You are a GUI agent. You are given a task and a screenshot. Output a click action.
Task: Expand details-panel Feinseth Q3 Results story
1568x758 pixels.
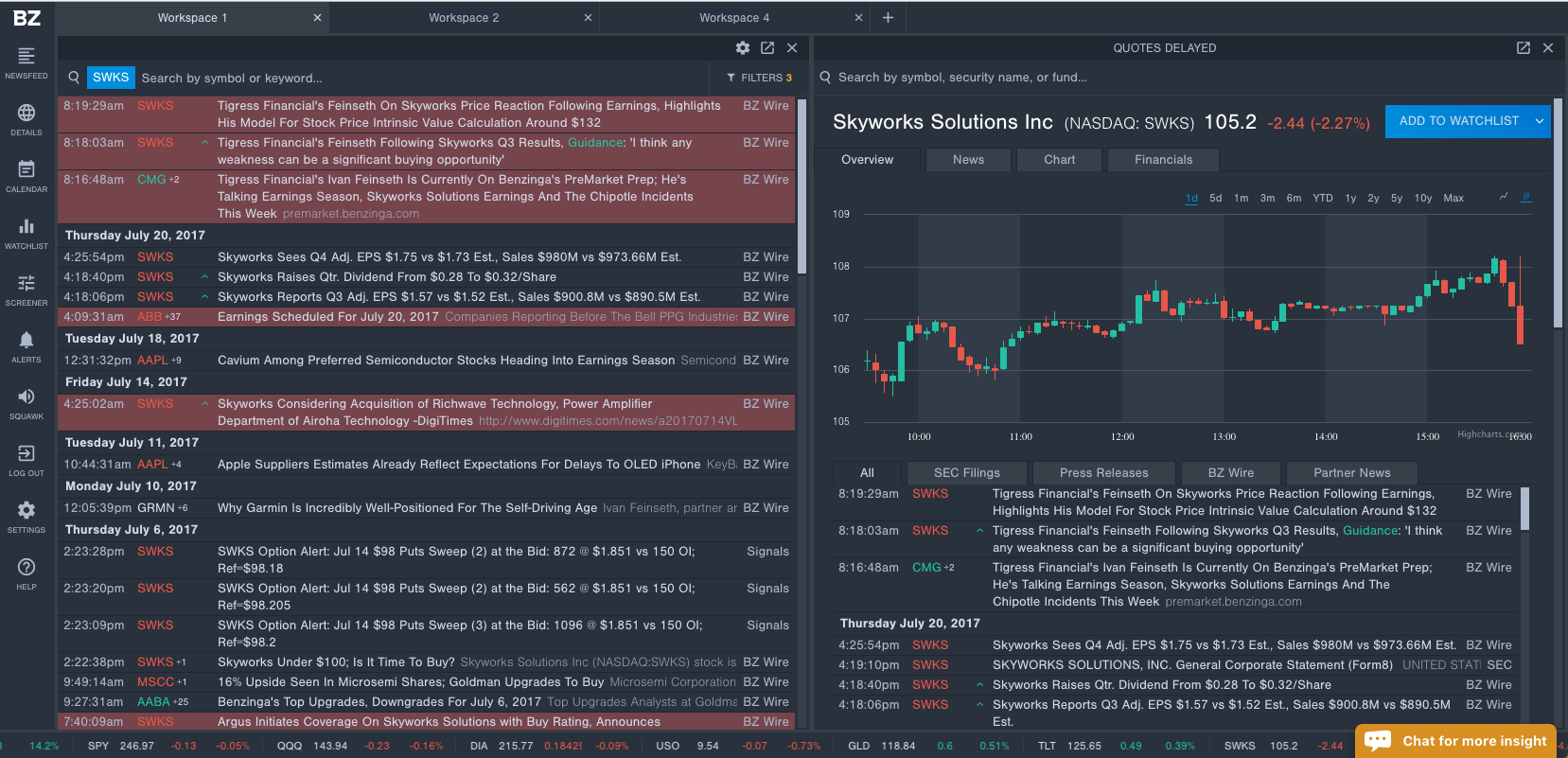coord(979,531)
